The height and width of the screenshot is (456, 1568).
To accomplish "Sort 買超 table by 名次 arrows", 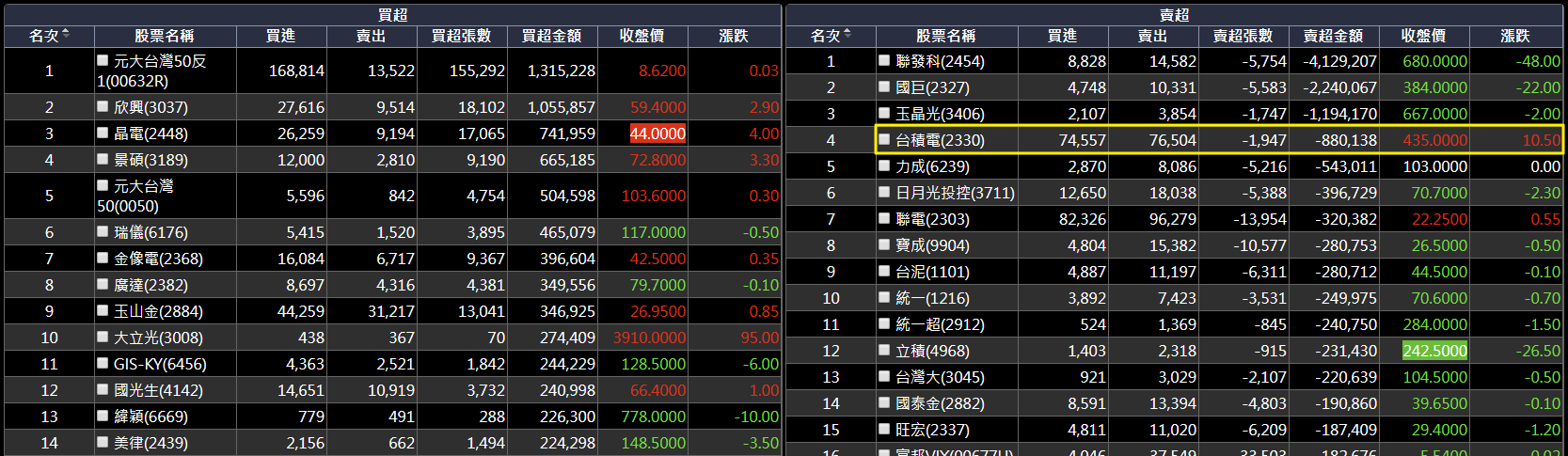I will pos(66,35).
